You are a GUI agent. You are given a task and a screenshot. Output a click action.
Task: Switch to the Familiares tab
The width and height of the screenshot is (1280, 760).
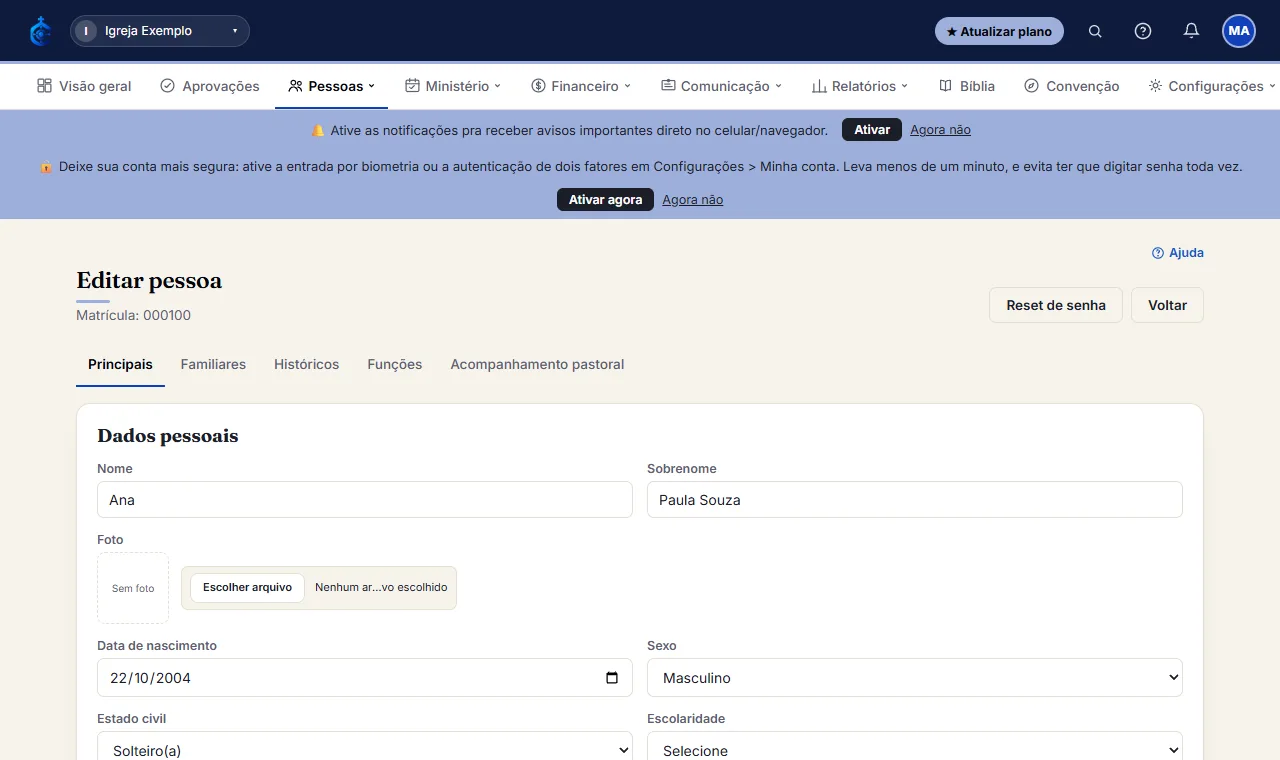pos(213,364)
